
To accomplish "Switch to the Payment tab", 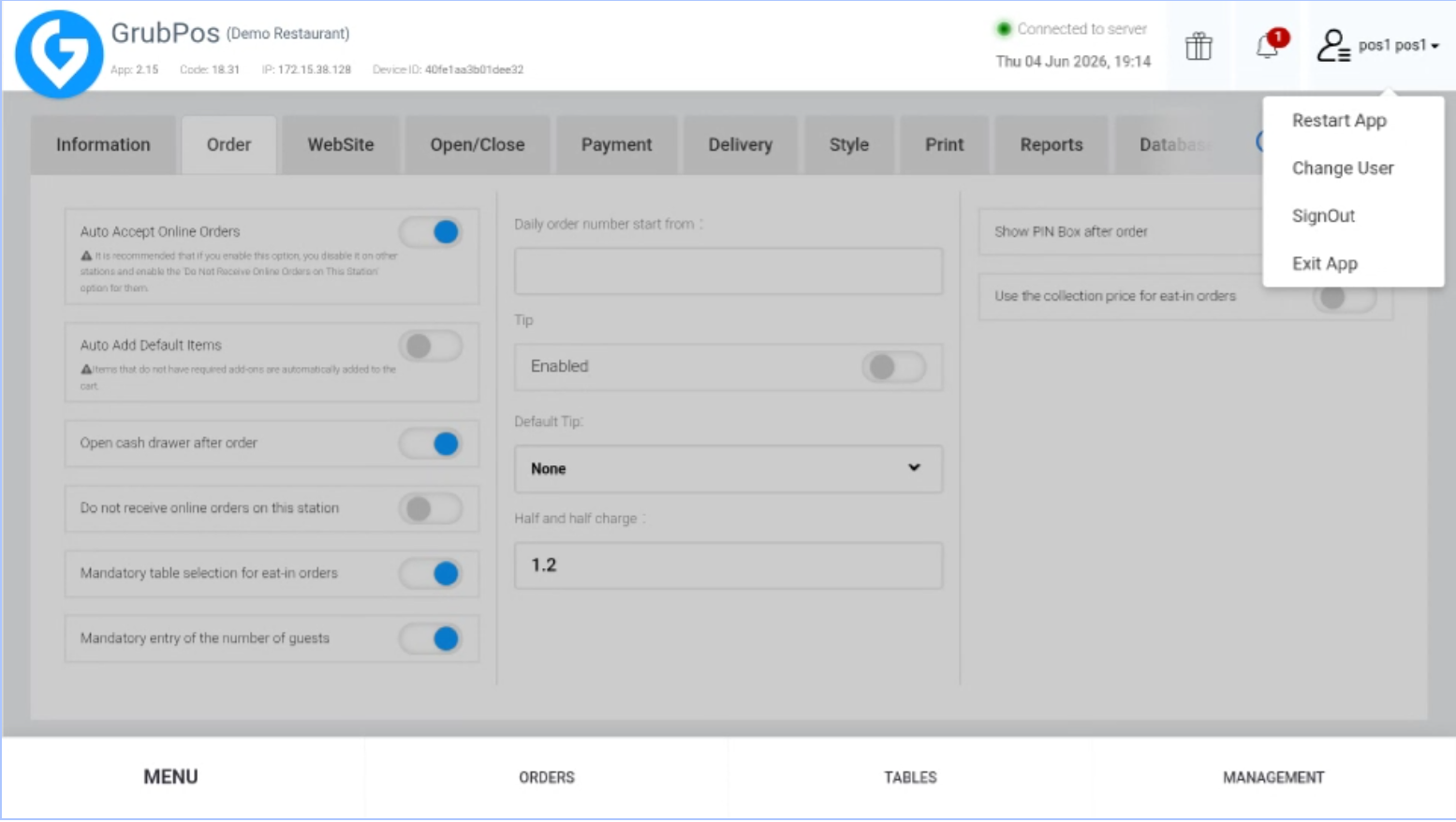I will (616, 145).
